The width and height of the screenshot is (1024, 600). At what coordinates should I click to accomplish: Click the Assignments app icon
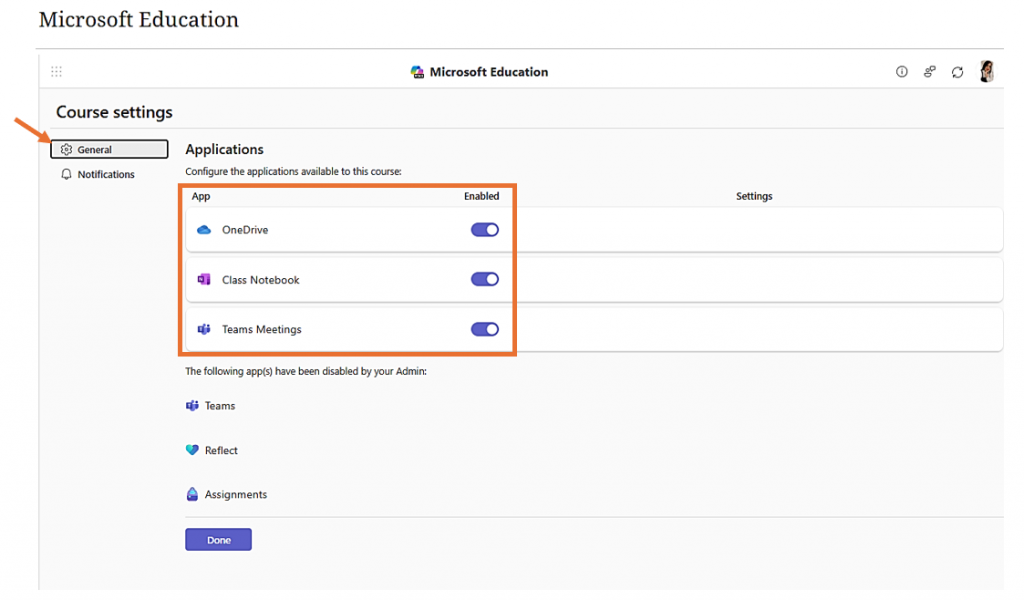click(192, 494)
